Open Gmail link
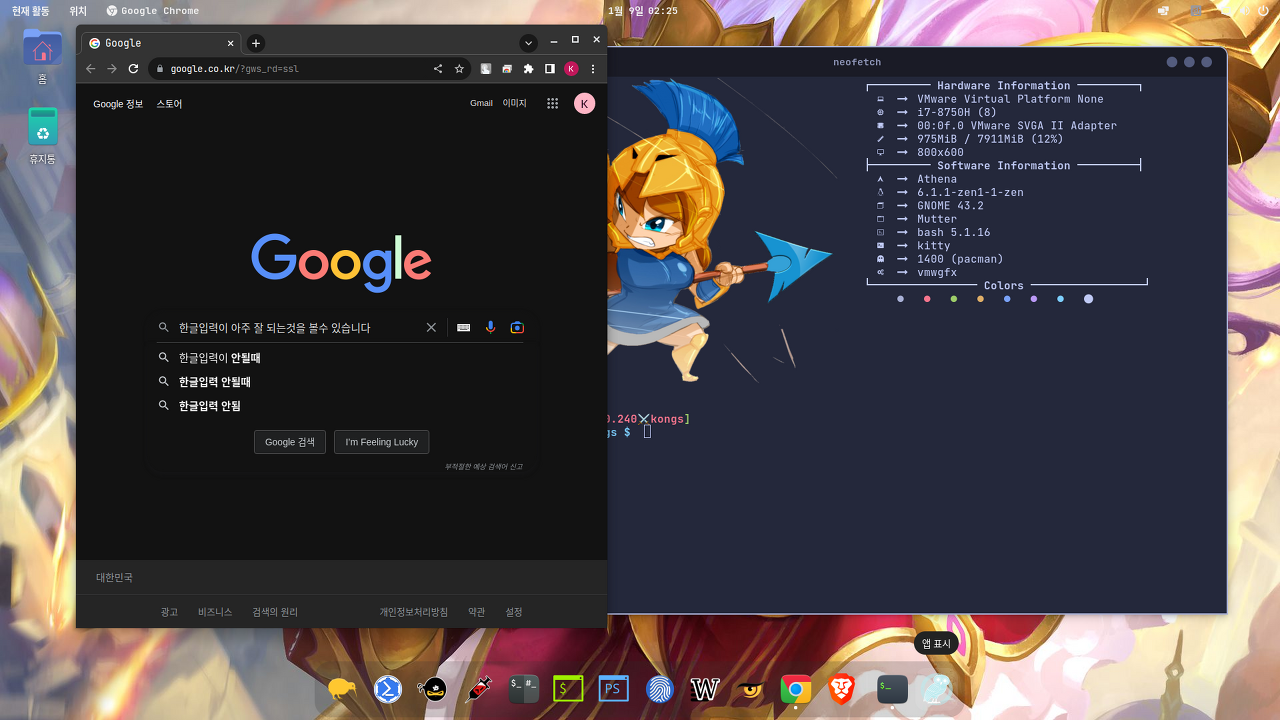The image size is (1280, 720). click(481, 103)
